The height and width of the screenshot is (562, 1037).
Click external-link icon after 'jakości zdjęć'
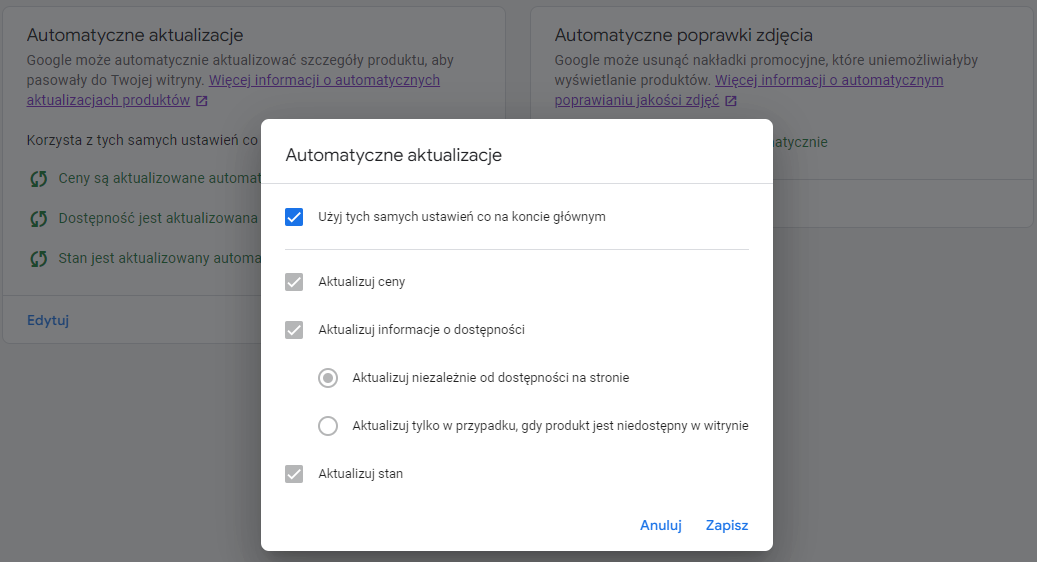tap(731, 101)
